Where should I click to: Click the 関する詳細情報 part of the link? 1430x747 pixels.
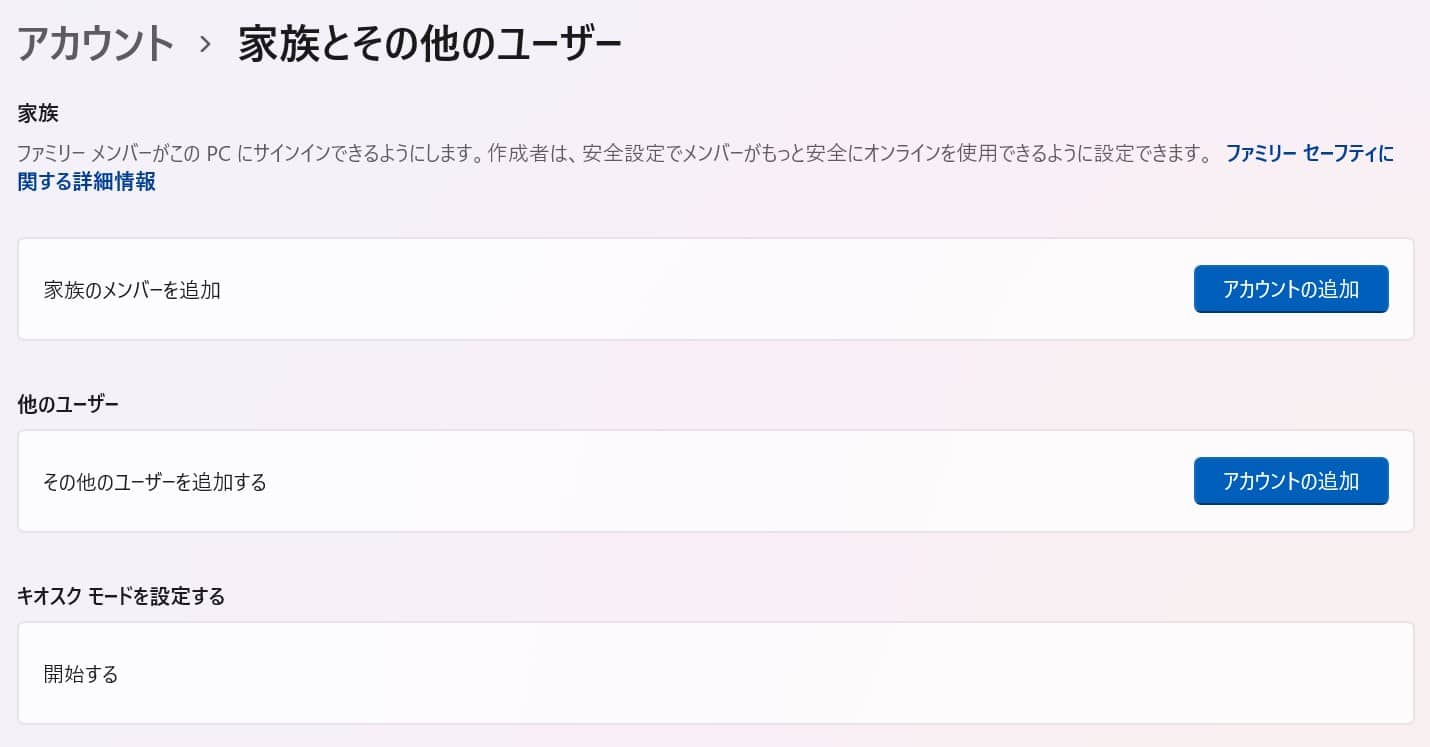click(x=87, y=182)
